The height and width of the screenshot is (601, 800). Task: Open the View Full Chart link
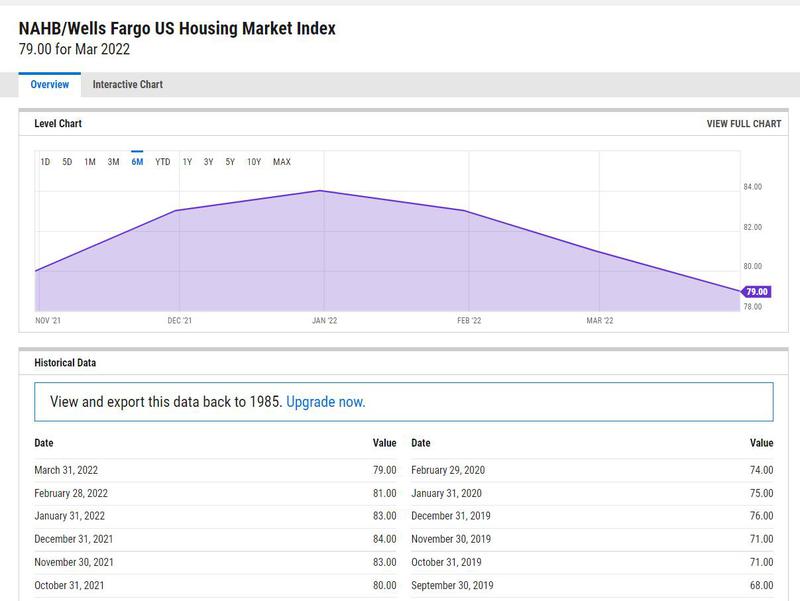click(743, 124)
